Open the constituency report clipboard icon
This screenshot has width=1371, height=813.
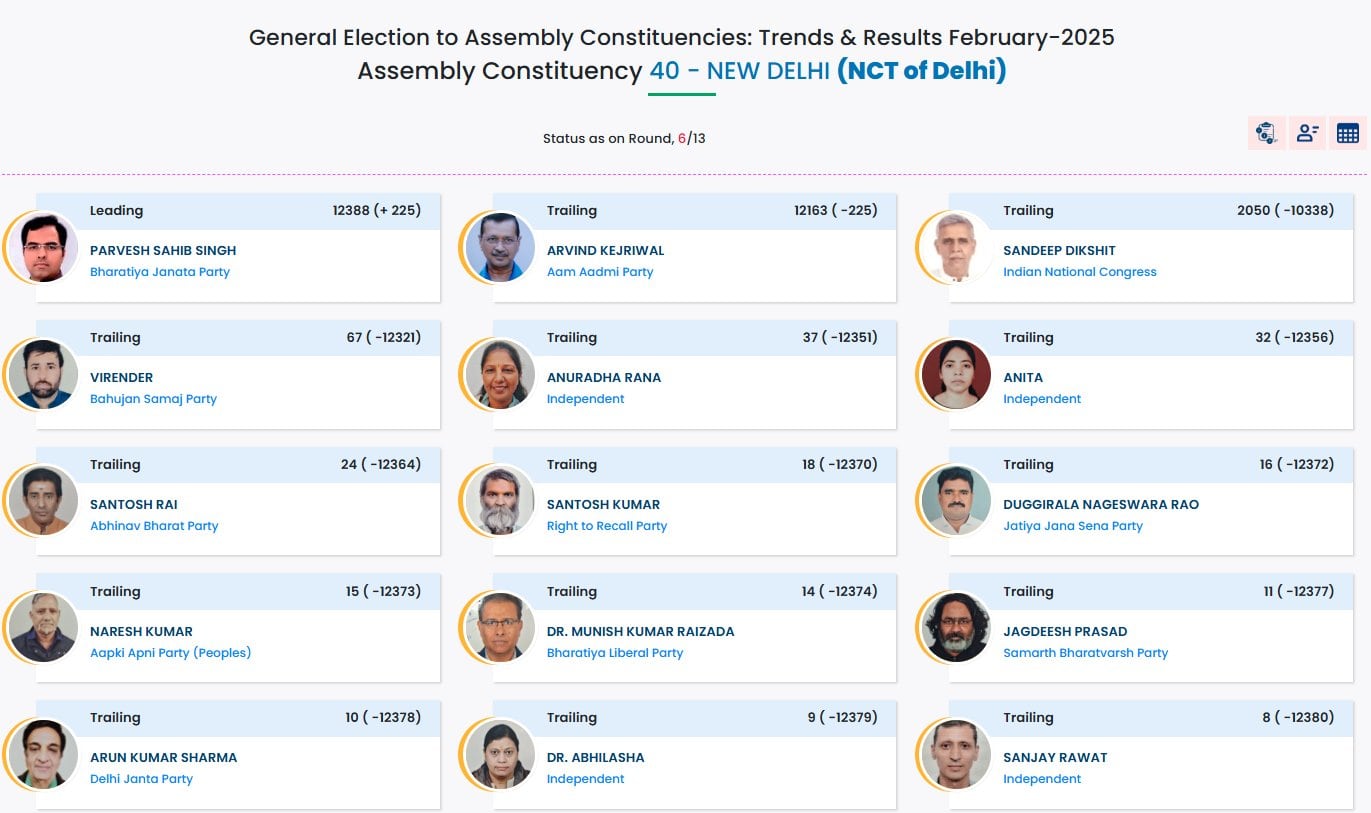pos(1266,132)
